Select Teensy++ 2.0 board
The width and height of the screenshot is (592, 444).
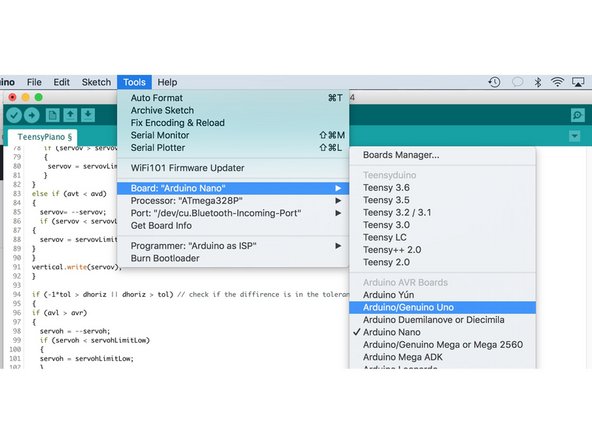[442, 250]
